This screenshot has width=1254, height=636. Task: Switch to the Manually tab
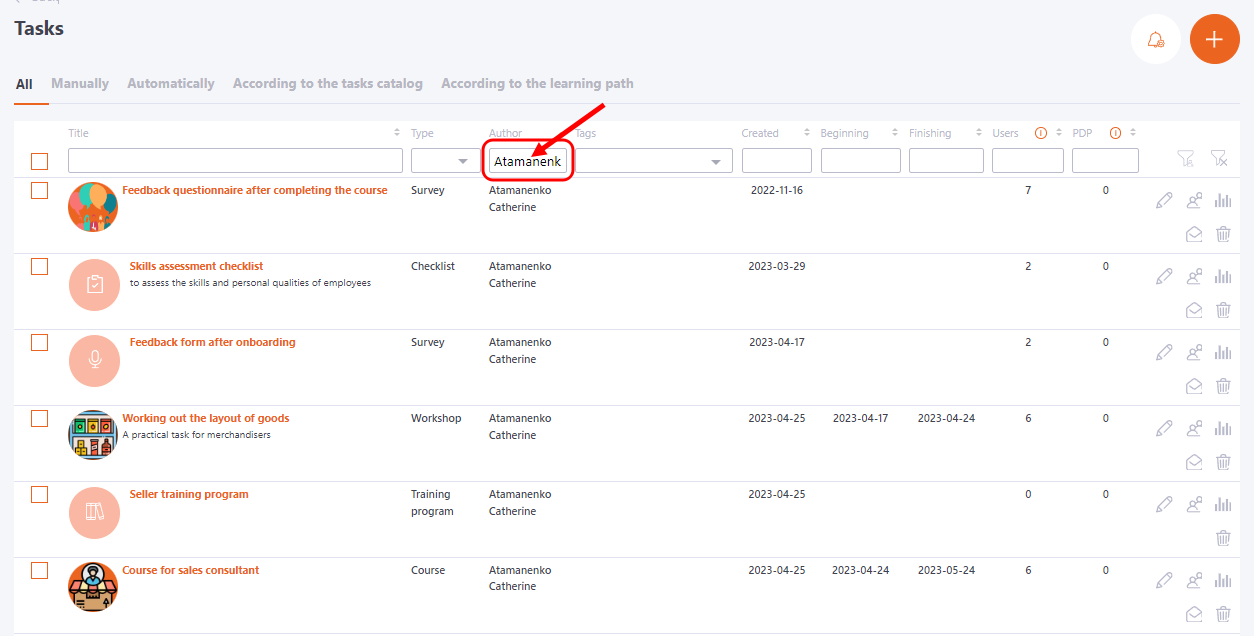coord(80,84)
